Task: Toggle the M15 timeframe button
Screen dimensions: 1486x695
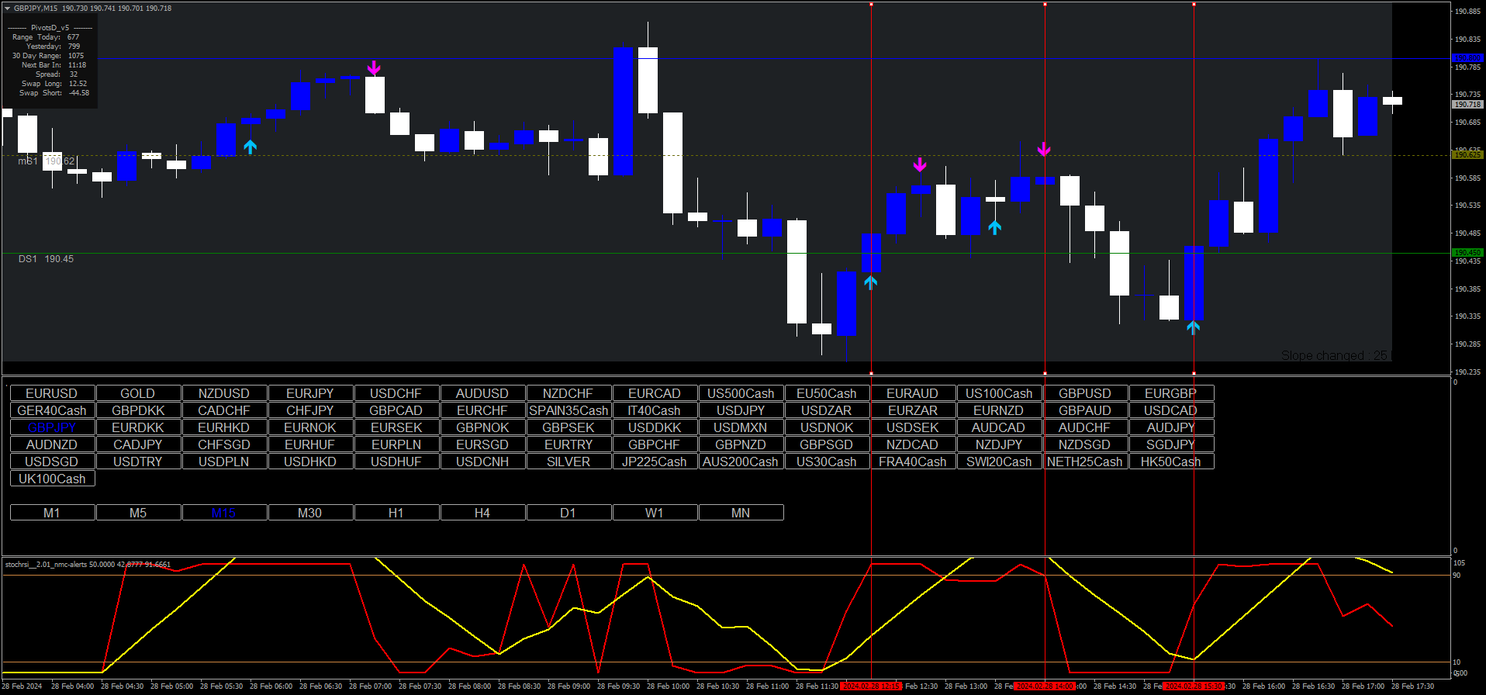Action: point(224,513)
